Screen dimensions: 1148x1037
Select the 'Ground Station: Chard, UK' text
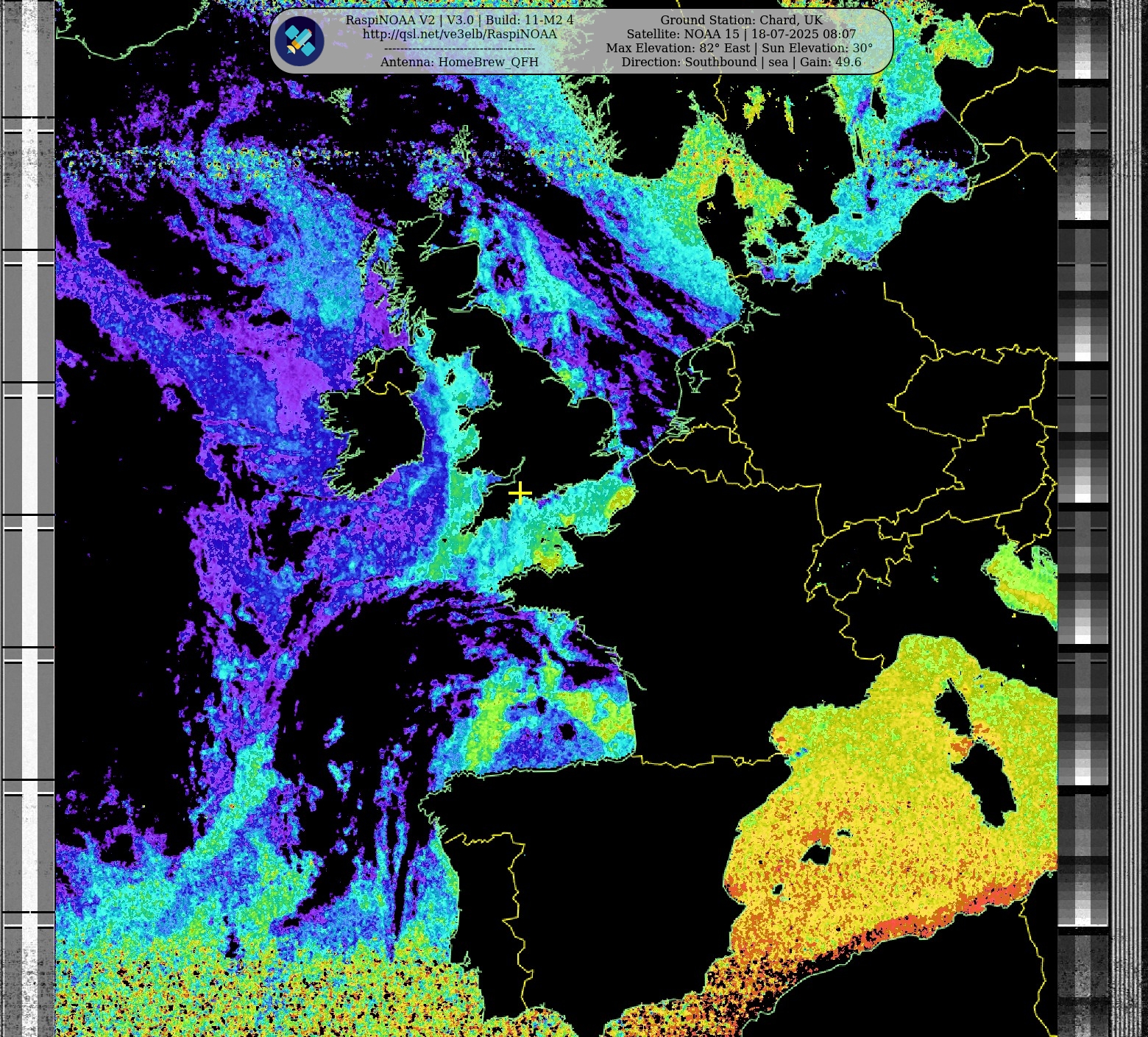[x=741, y=20]
